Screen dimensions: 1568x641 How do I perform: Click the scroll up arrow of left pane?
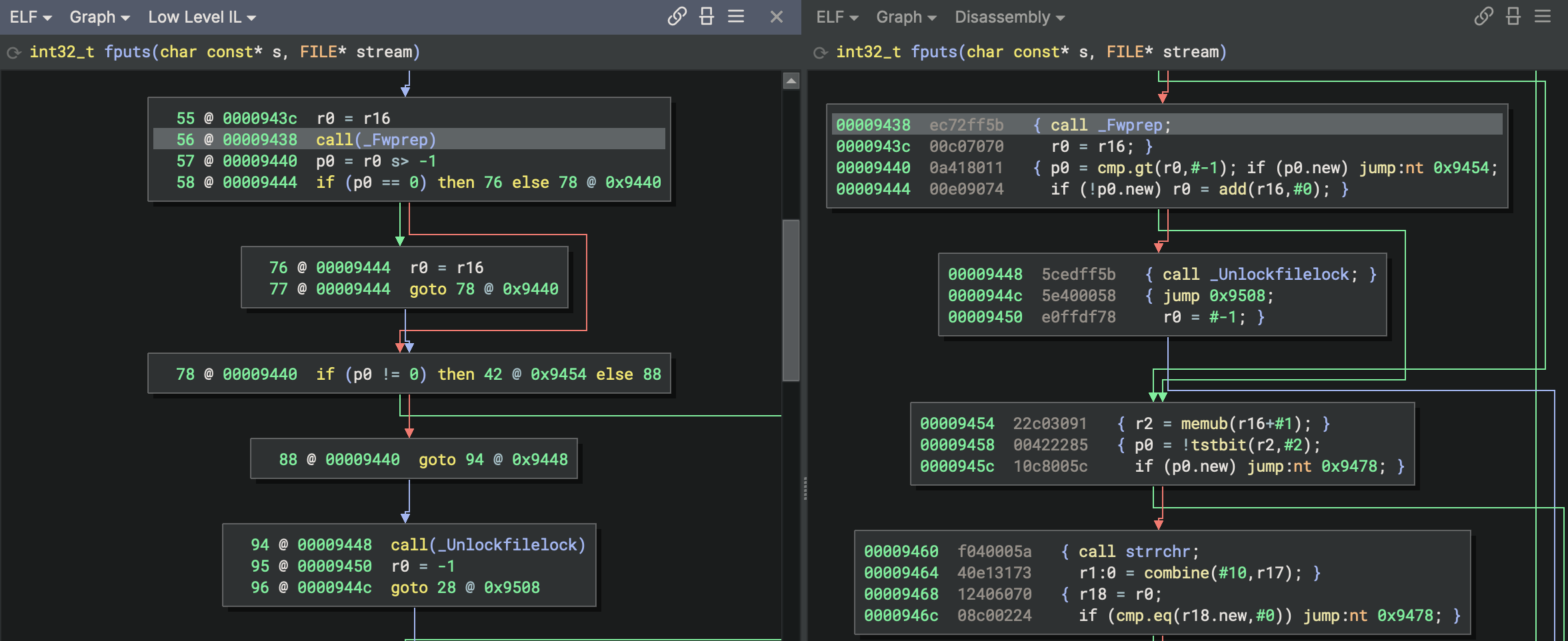791,81
